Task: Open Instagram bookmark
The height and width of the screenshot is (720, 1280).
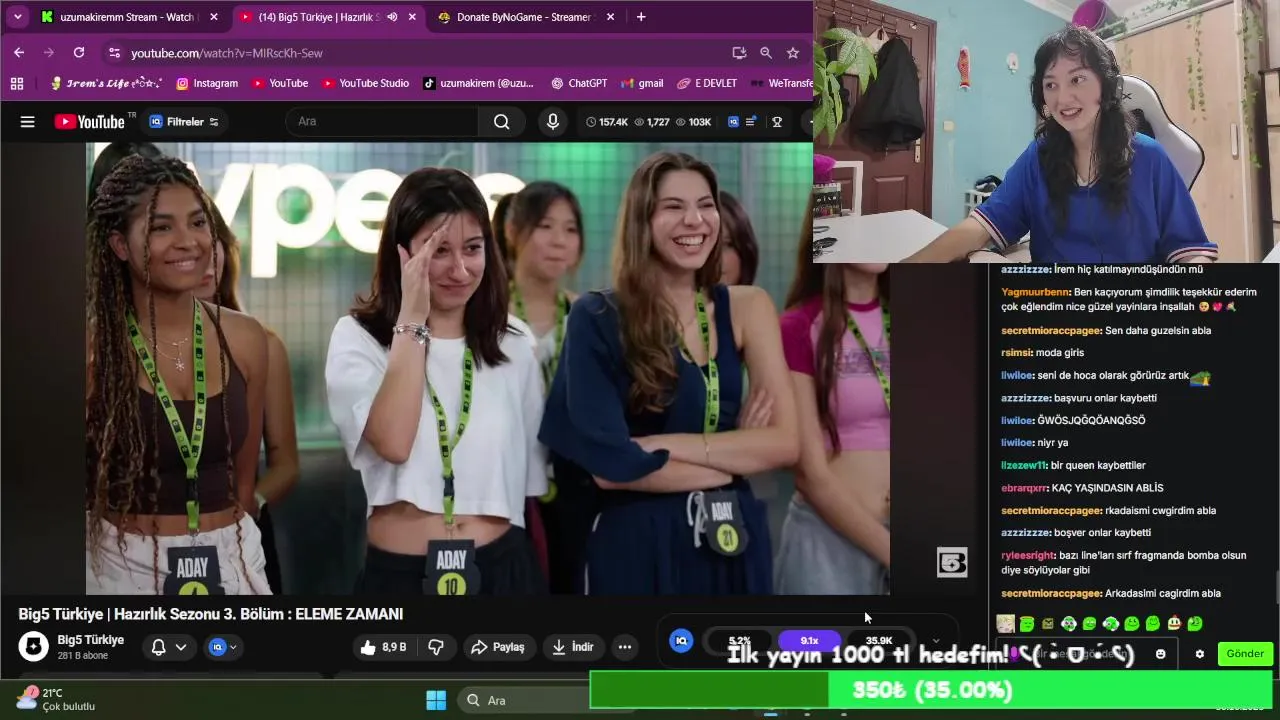Action: coord(207,83)
